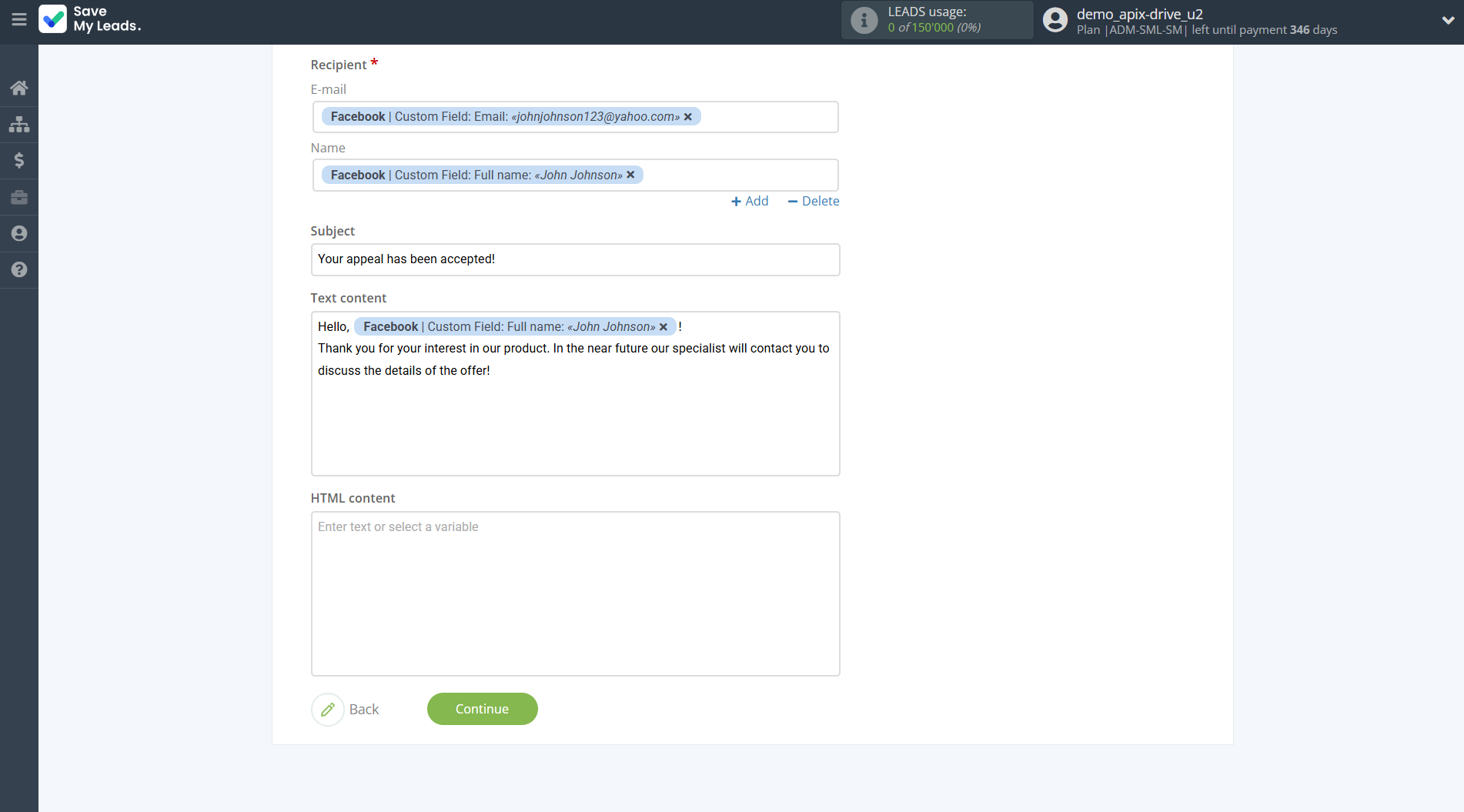Image resolution: width=1464 pixels, height=812 pixels.
Task: Remove the Full name tag in Text content
Action: (663, 327)
